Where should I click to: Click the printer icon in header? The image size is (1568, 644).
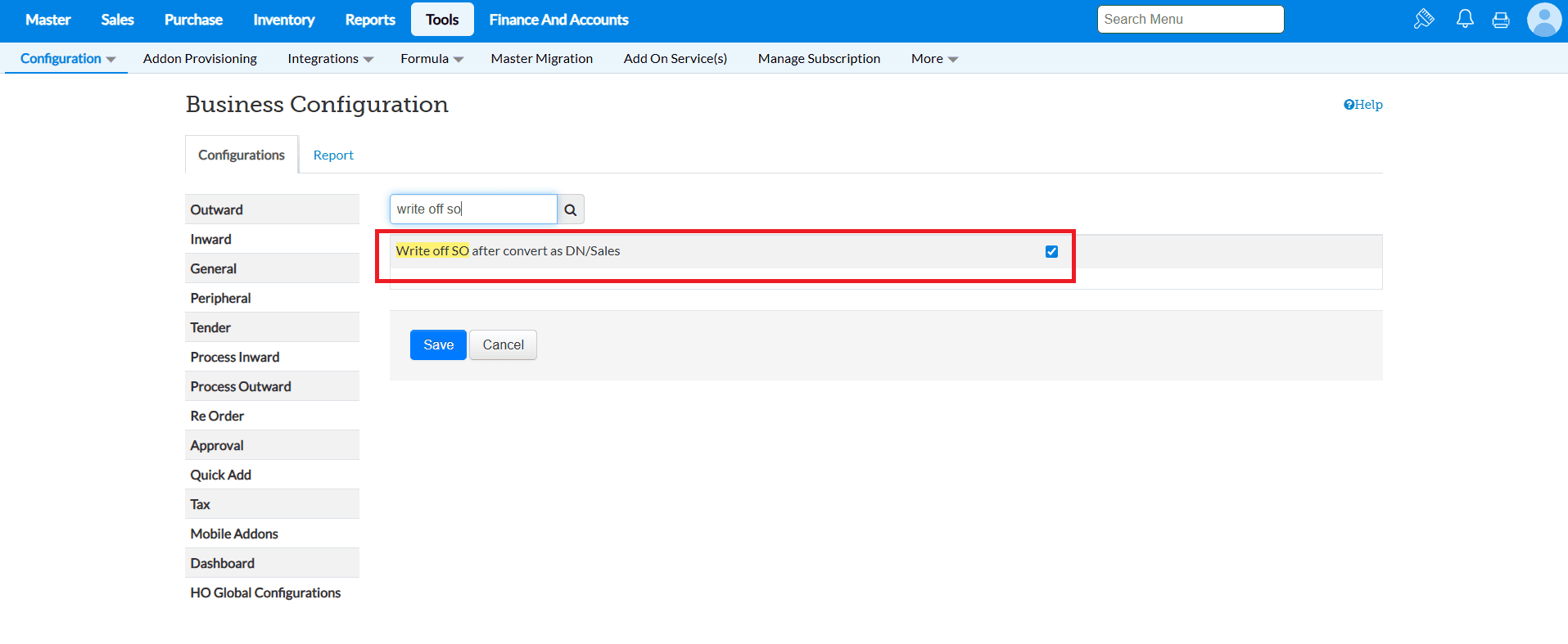coord(1501,20)
